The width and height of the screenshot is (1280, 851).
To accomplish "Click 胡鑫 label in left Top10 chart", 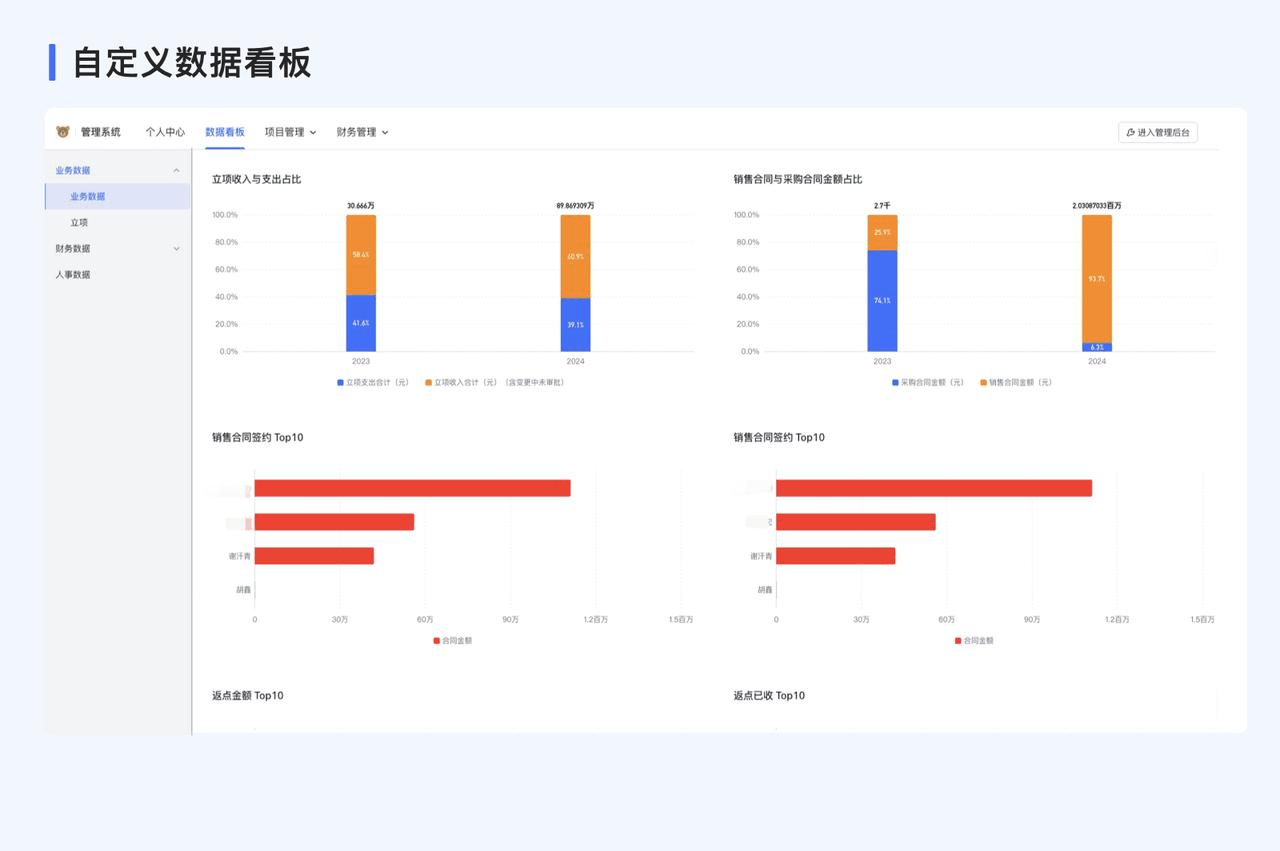I will [x=243, y=590].
